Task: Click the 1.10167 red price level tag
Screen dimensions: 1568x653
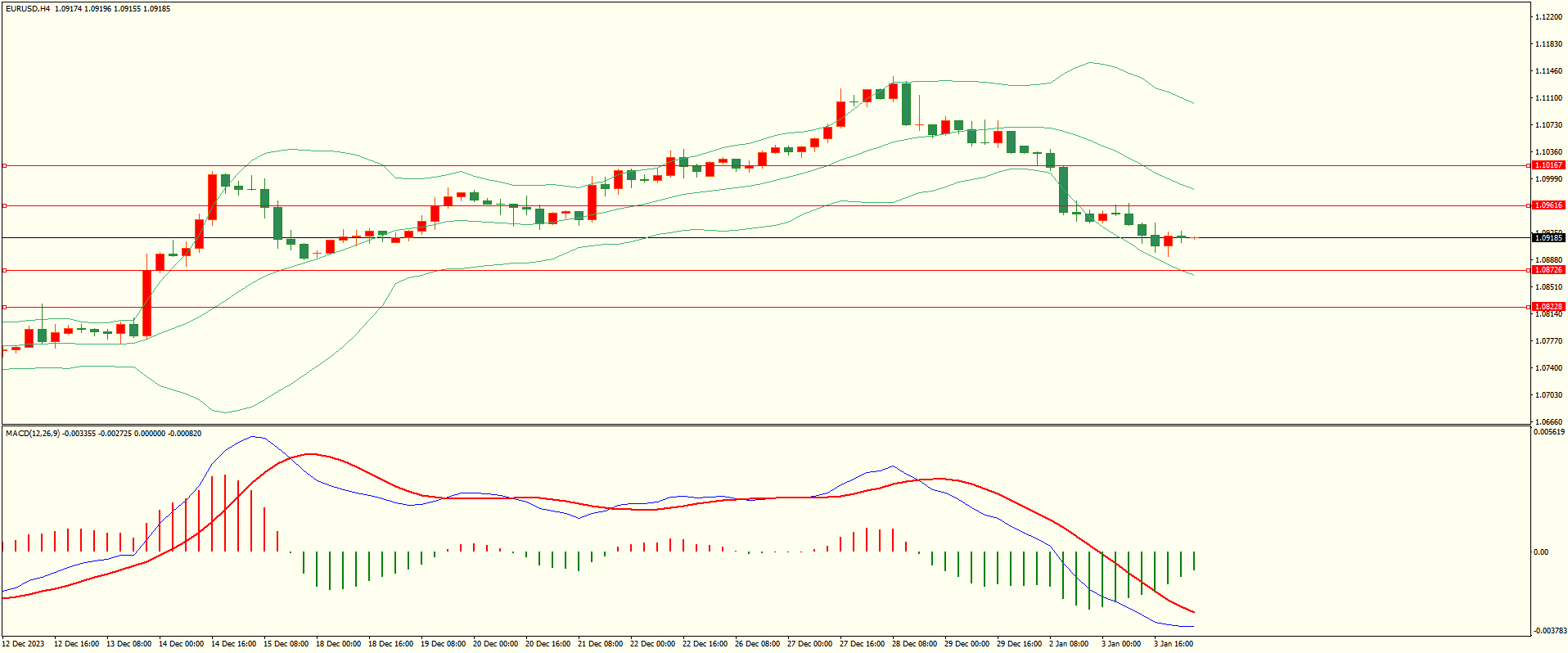Action: [1548, 165]
